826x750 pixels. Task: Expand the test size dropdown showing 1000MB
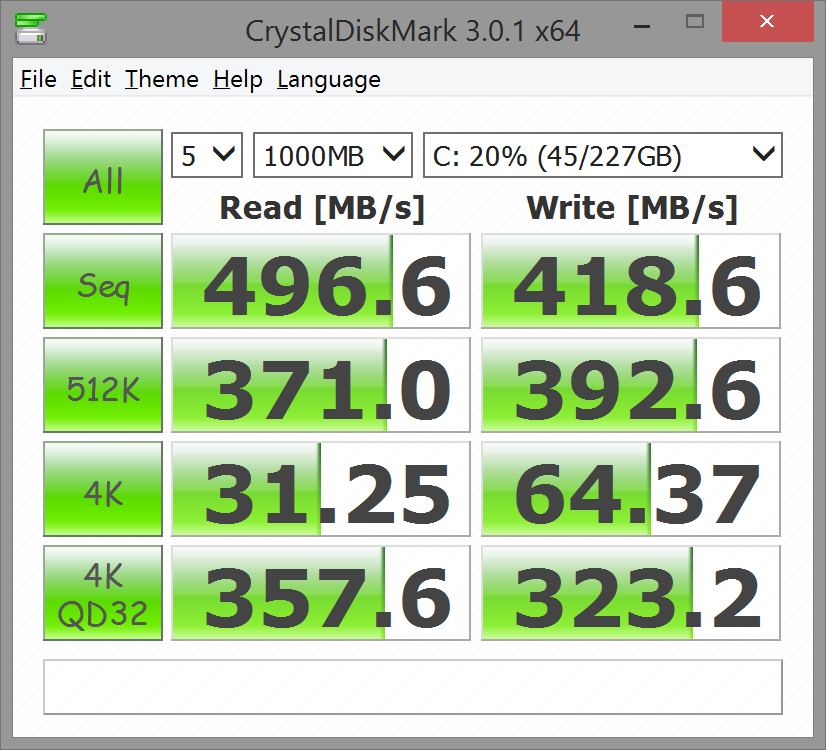333,155
